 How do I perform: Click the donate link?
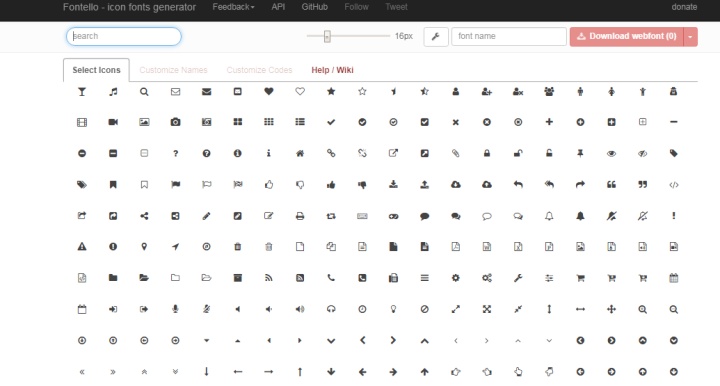tap(684, 7)
